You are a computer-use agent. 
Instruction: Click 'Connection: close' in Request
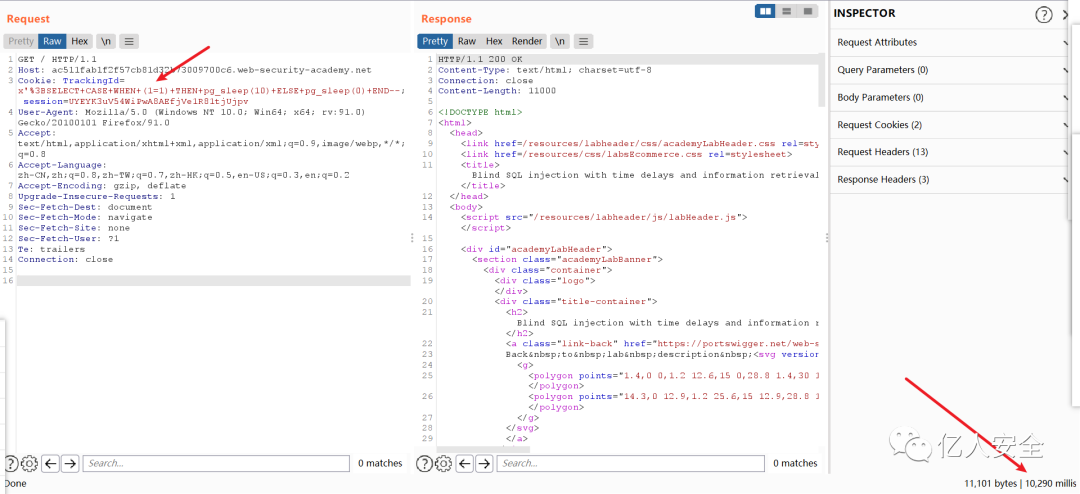pos(65,259)
